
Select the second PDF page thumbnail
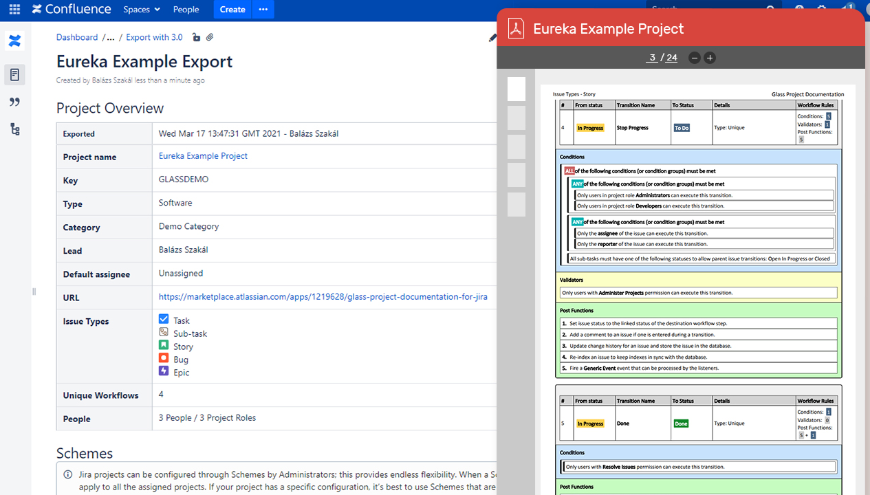517,118
